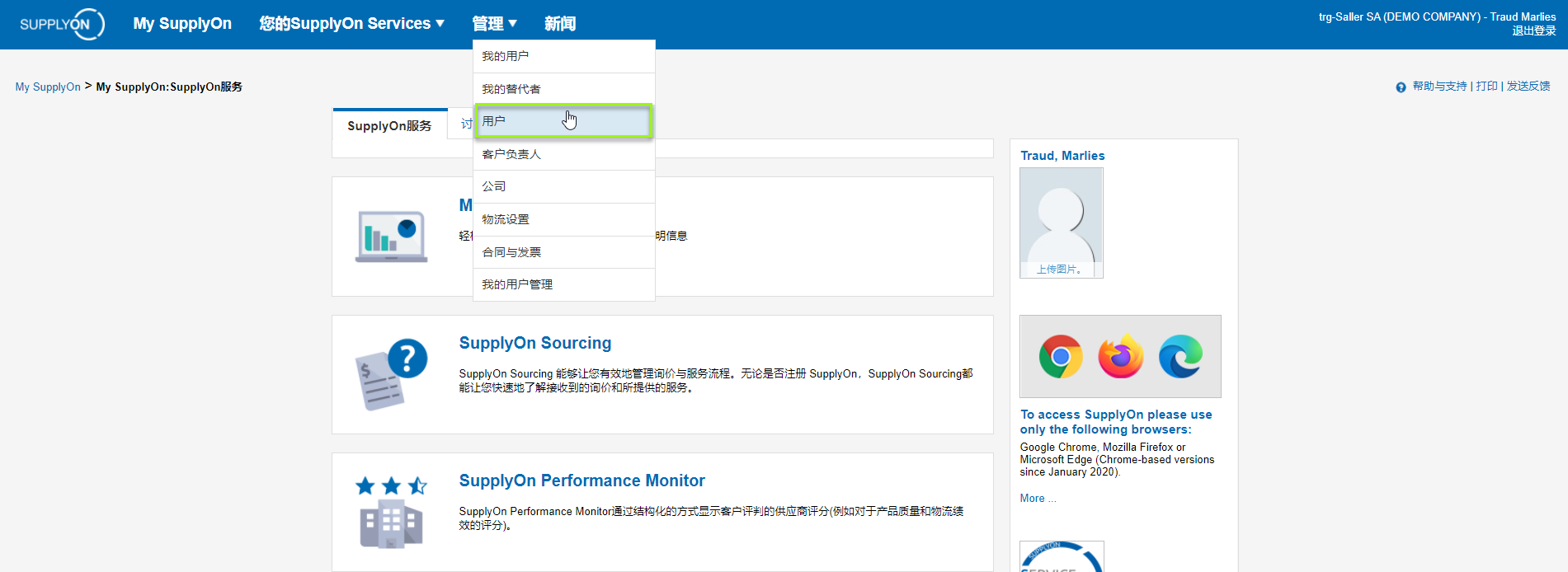The height and width of the screenshot is (572, 1568).
Task: Click the Performance Monitor description text
Action: 711,518
